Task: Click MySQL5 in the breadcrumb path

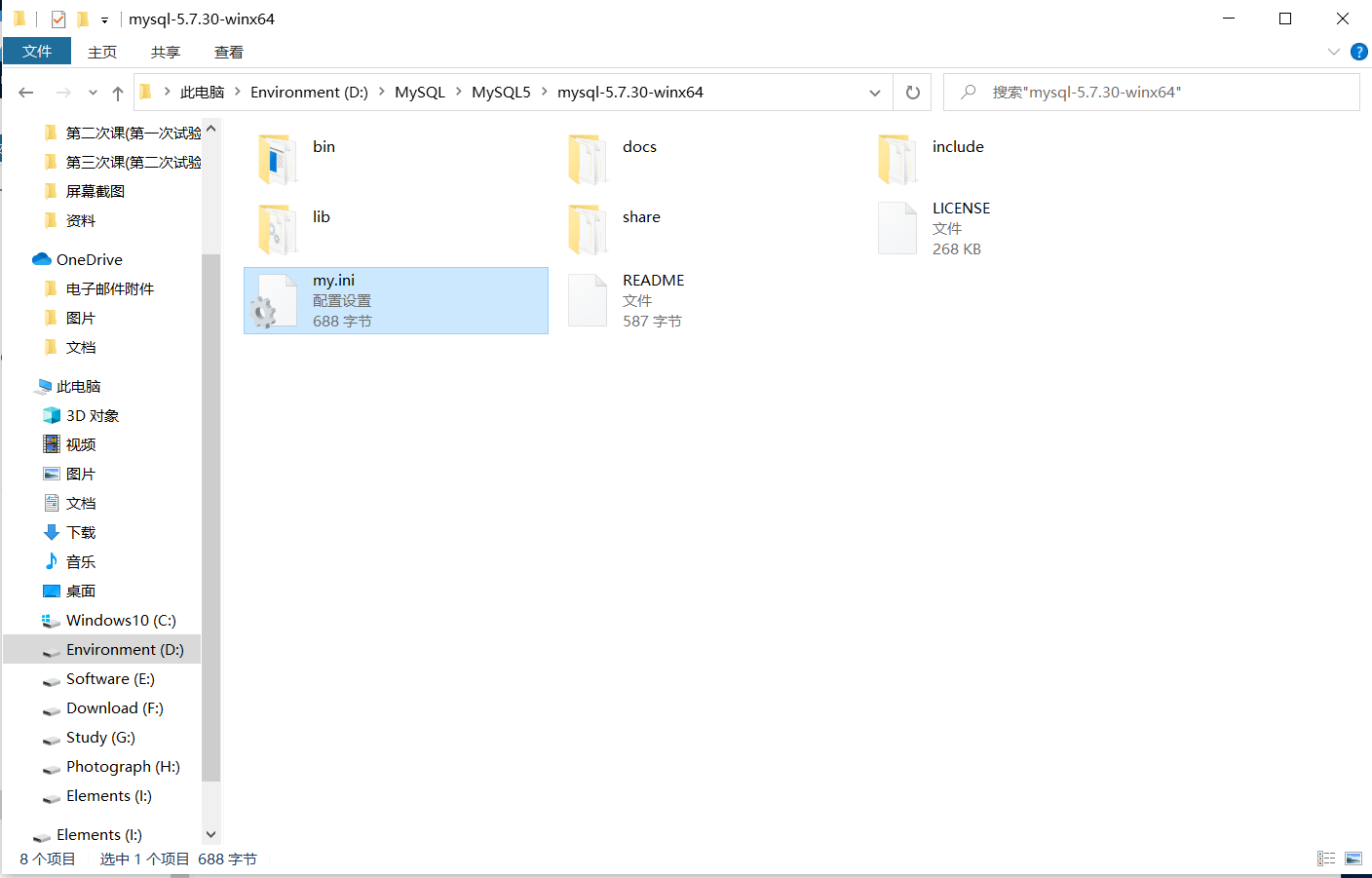Action: [501, 92]
